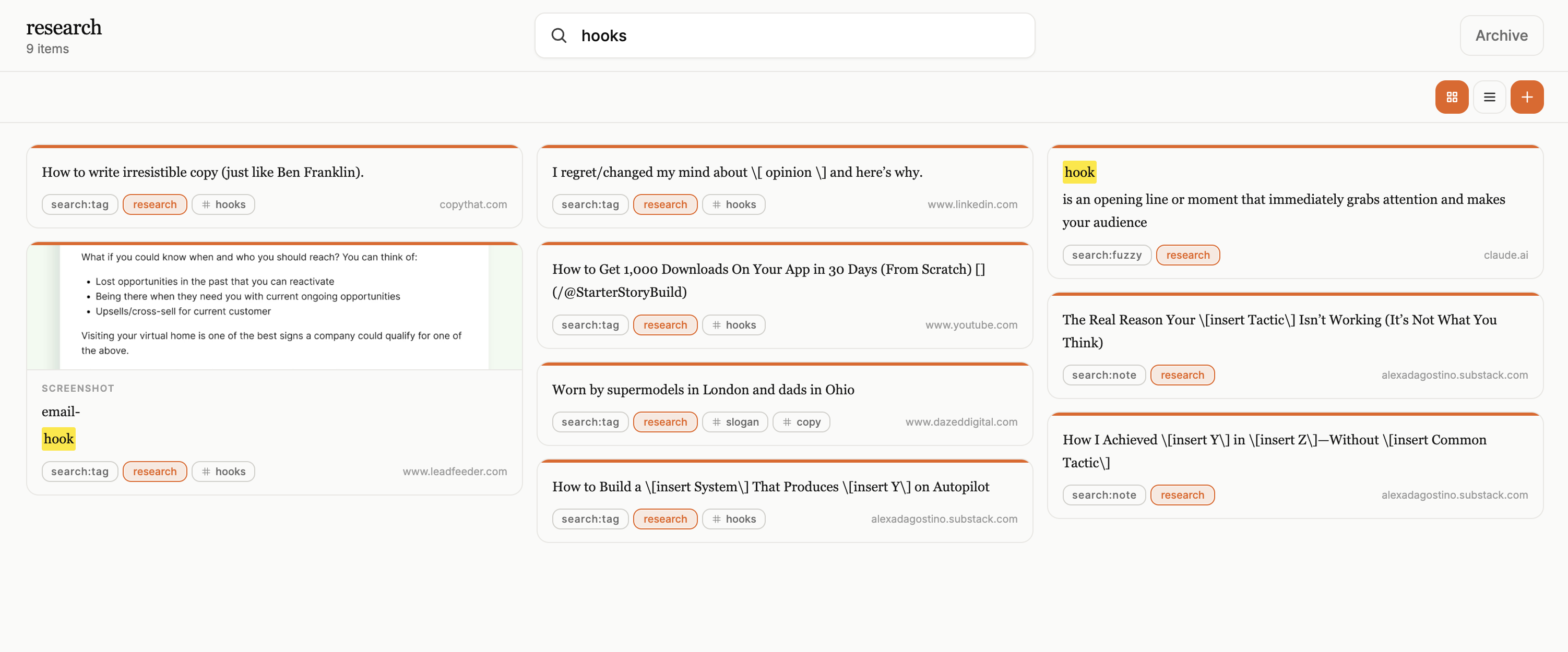Click research tag on Real Reason card
1568x652 pixels.
pyautogui.click(x=1182, y=375)
